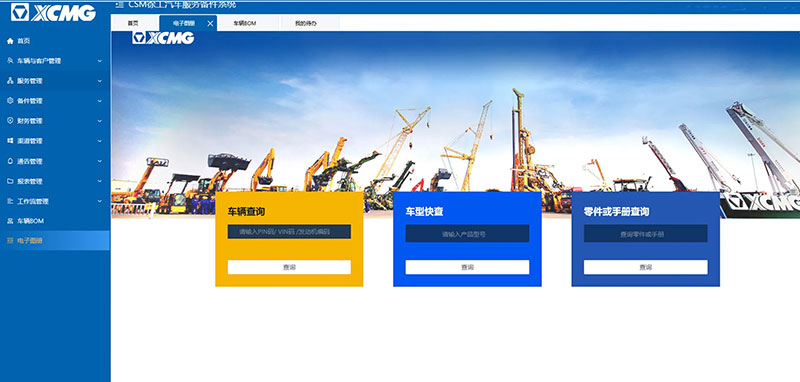Click the 渠道管理 grid icon
The width and height of the screenshot is (800, 382).
(10, 141)
